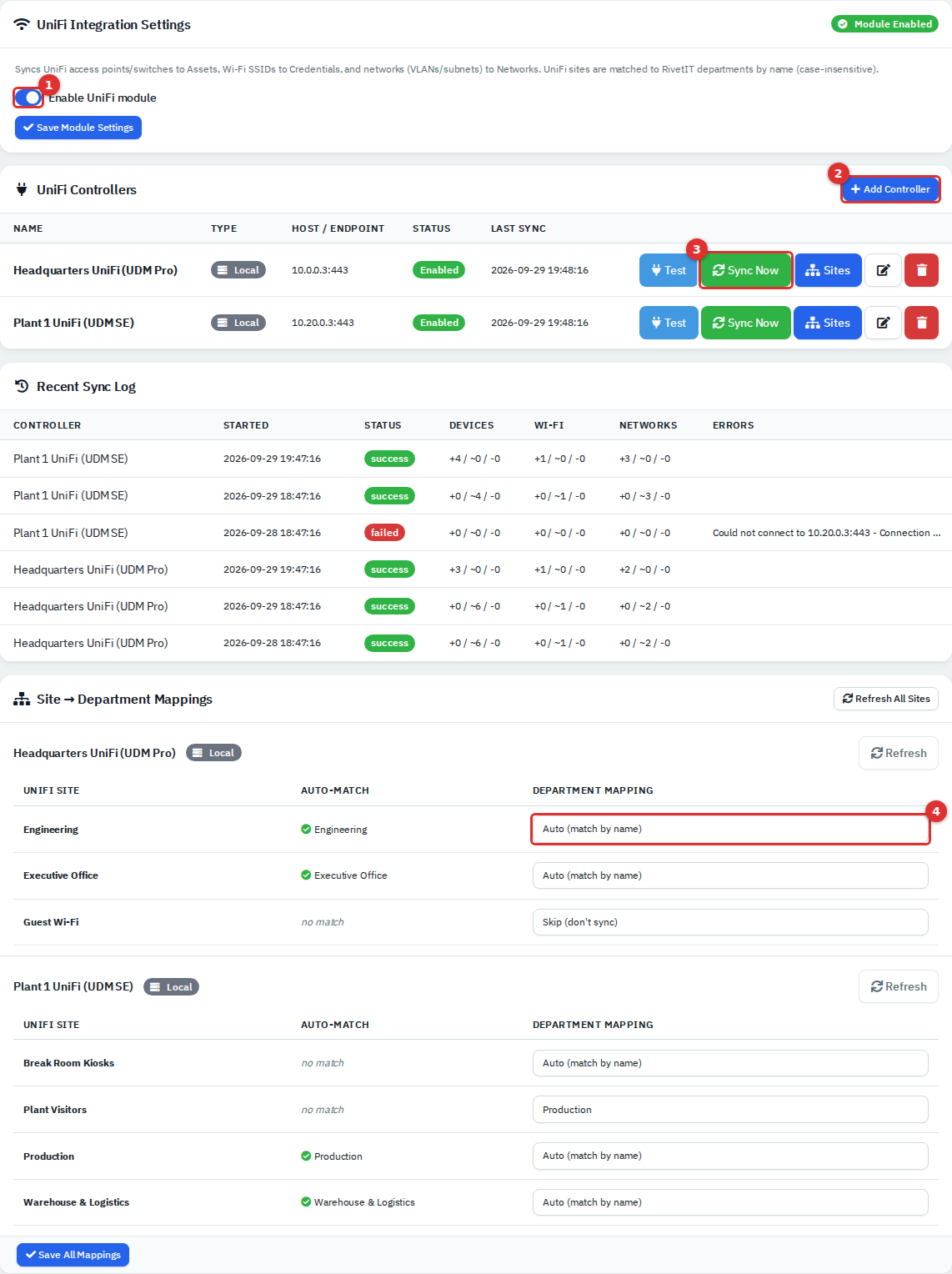Click Enabled badge for Headquarters UniFi (UDM Pro)

point(439,270)
